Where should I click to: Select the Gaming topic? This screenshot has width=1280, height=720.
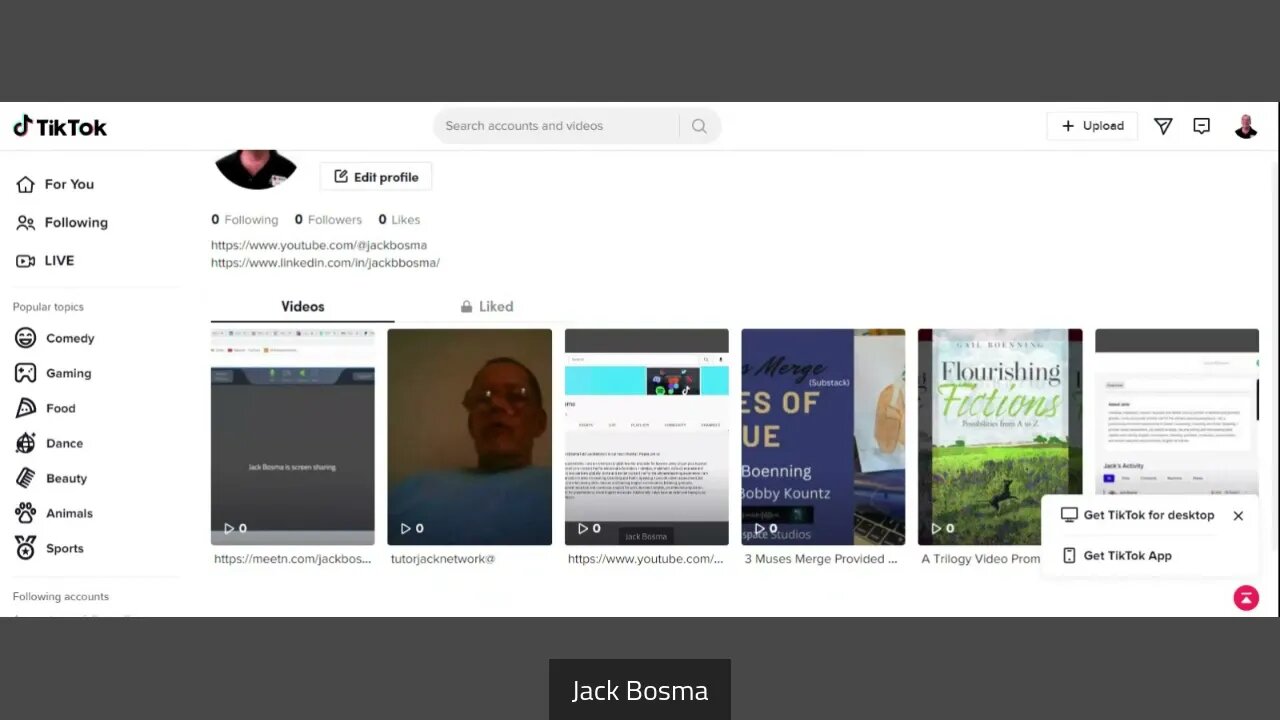point(53,373)
